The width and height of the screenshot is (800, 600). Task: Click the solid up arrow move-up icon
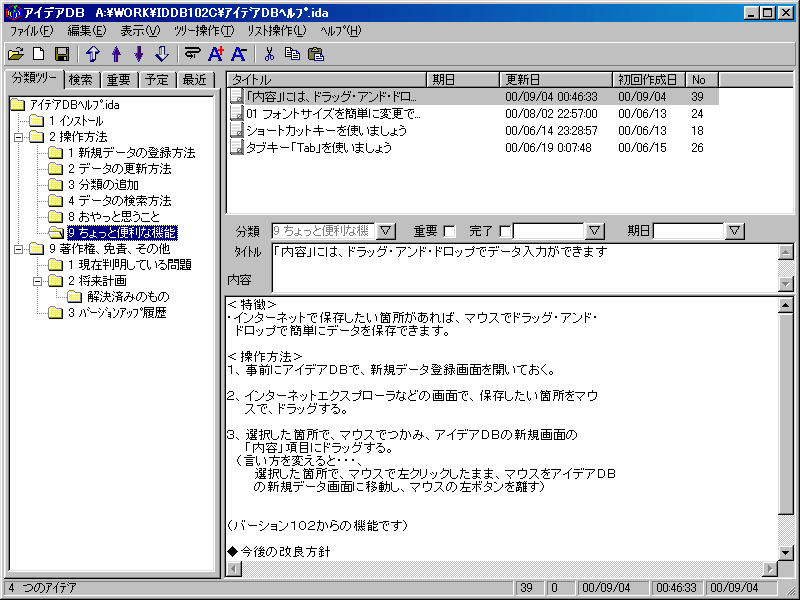116,54
